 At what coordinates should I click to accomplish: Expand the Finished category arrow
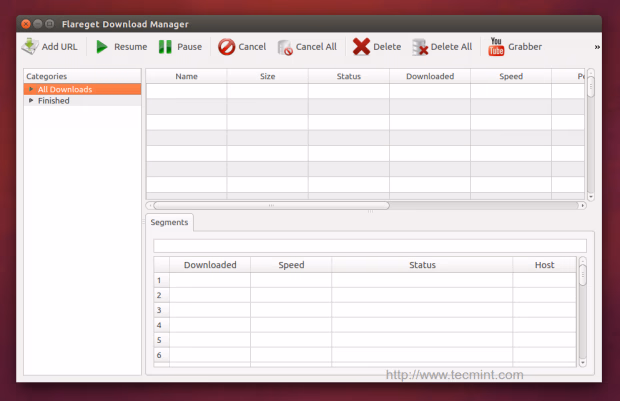31,100
